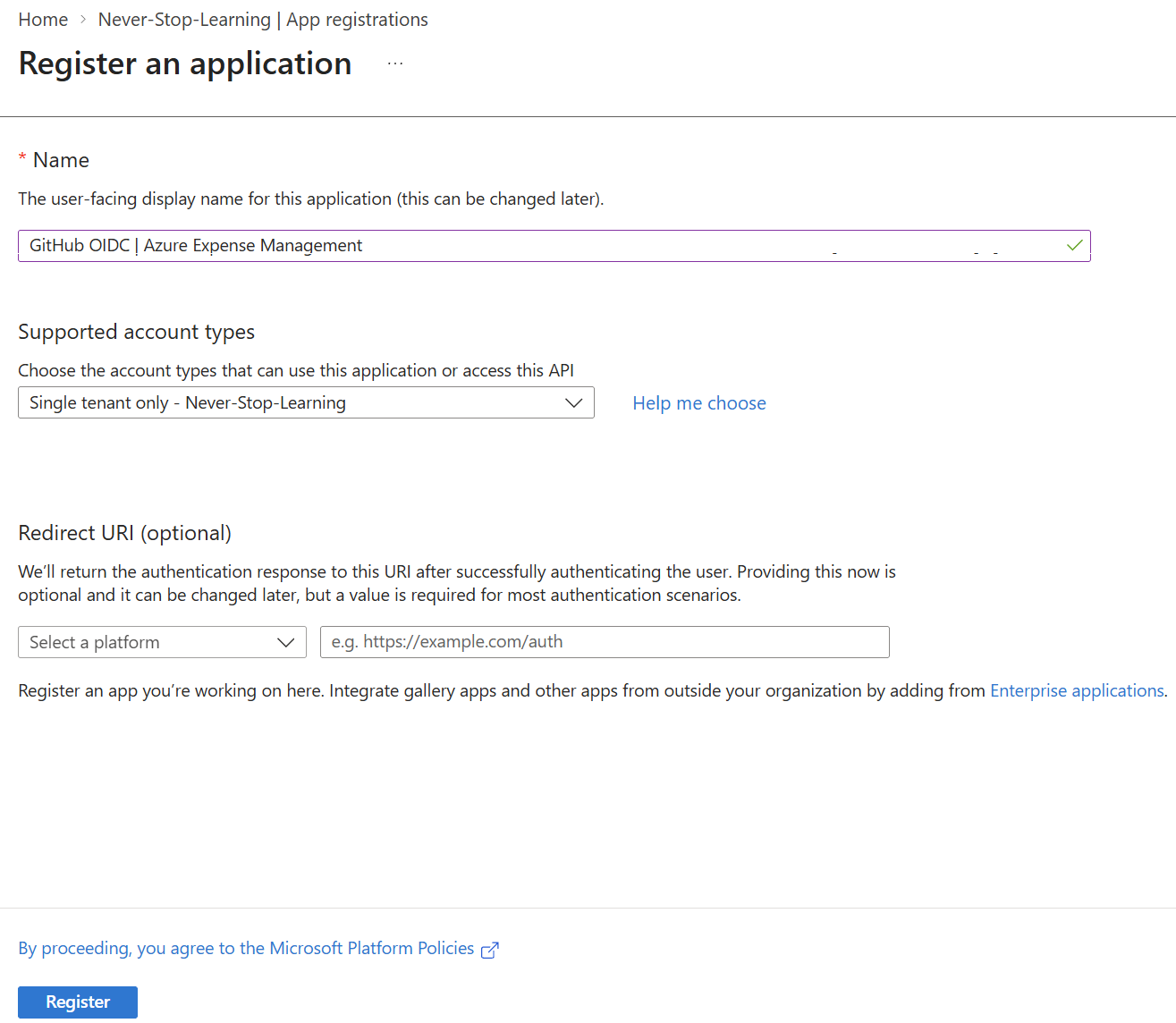This screenshot has width=1176, height=1023.
Task: Click the "Redirect URI (optional)" heading
Action: (x=125, y=533)
